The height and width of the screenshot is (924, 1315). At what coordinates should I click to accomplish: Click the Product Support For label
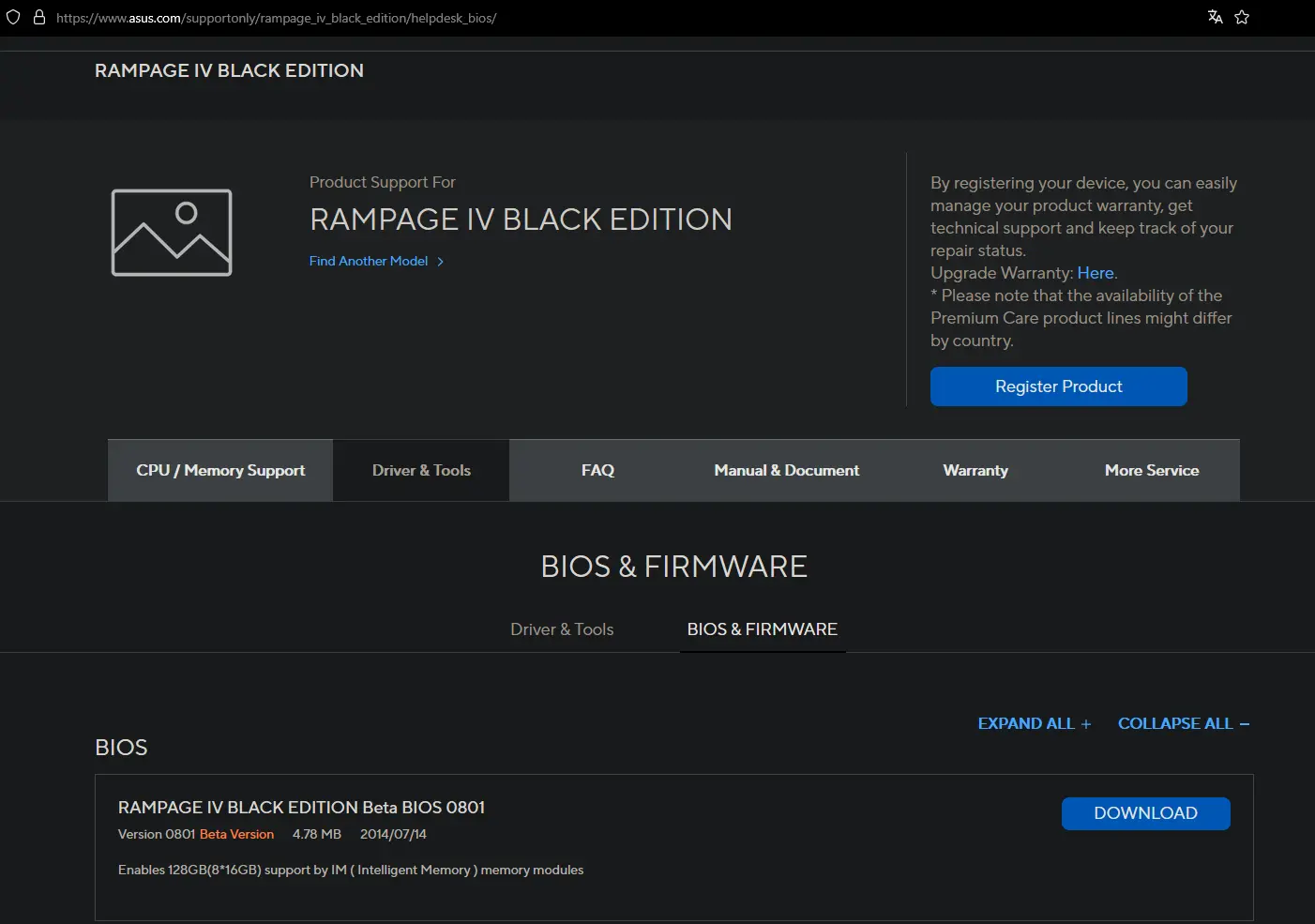tap(382, 182)
